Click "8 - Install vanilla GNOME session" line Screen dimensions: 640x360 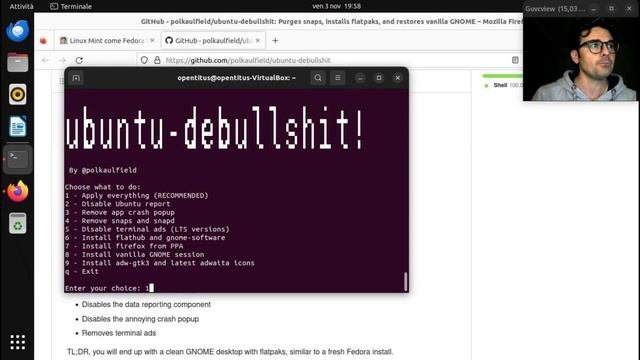coord(134,254)
